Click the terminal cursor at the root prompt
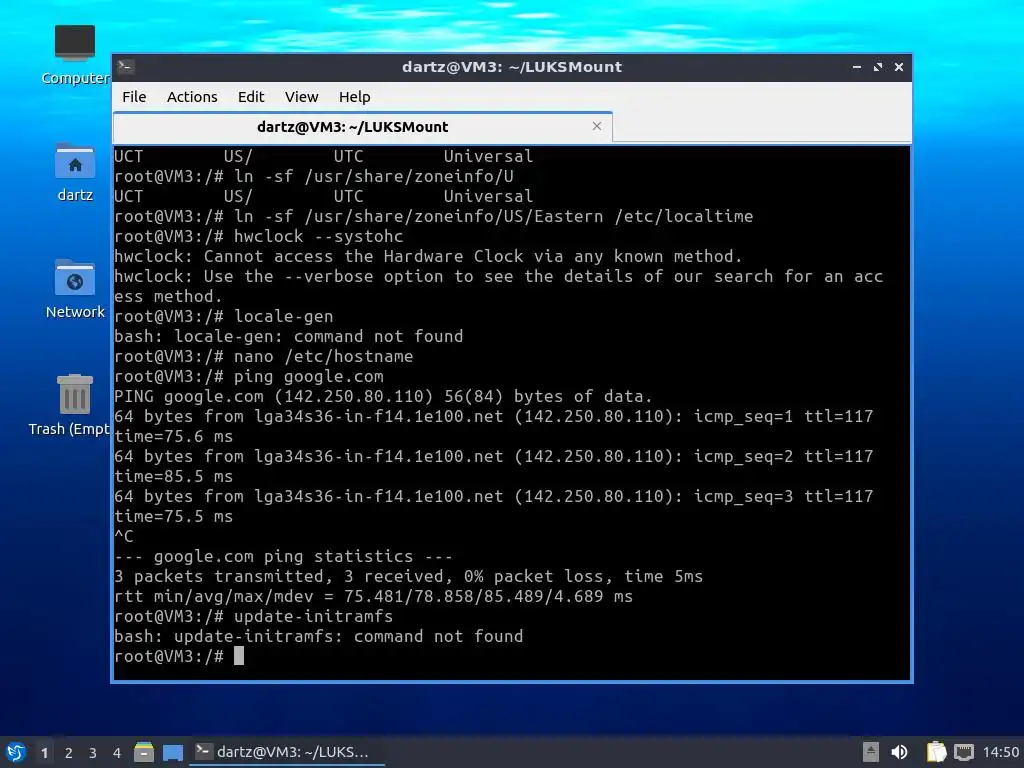Screen dimensions: 1024x768 click(239, 656)
